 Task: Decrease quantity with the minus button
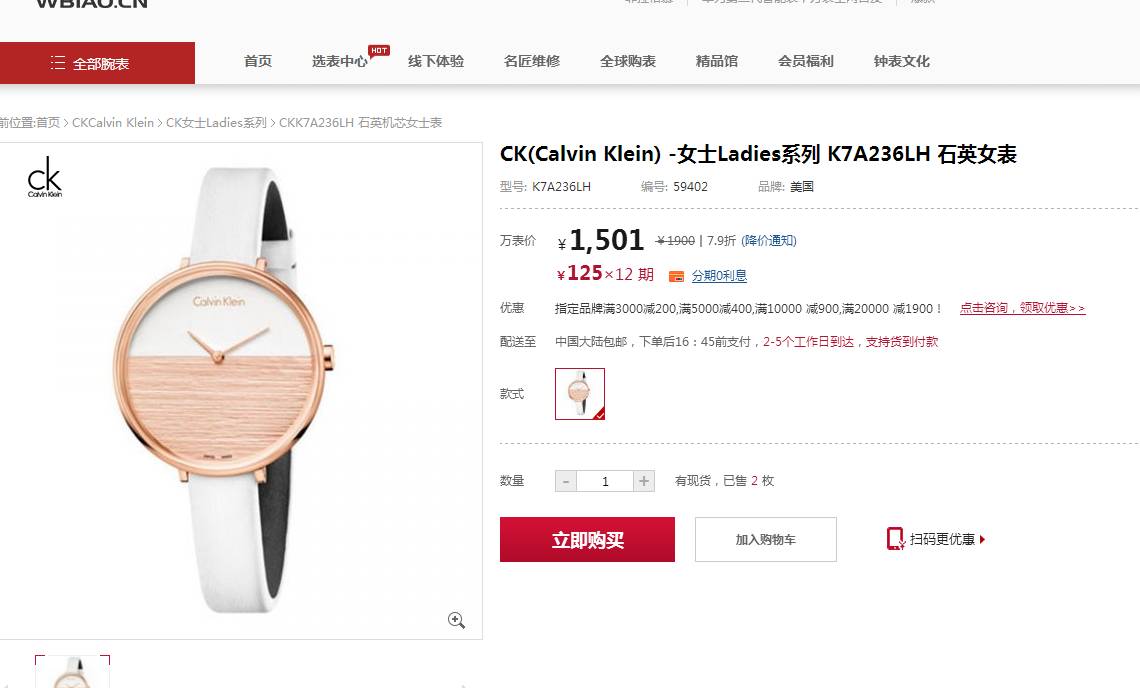pos(566,481)
